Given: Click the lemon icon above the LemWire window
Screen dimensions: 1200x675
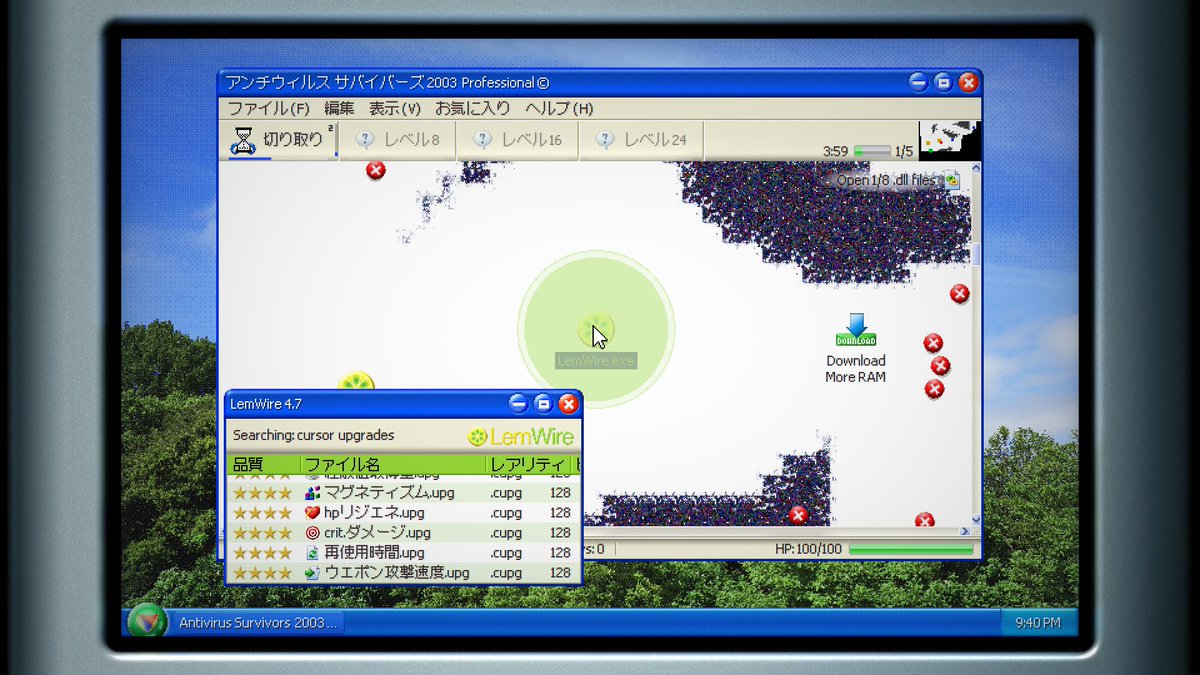Looking at the screenshot, I should [356, 381].
